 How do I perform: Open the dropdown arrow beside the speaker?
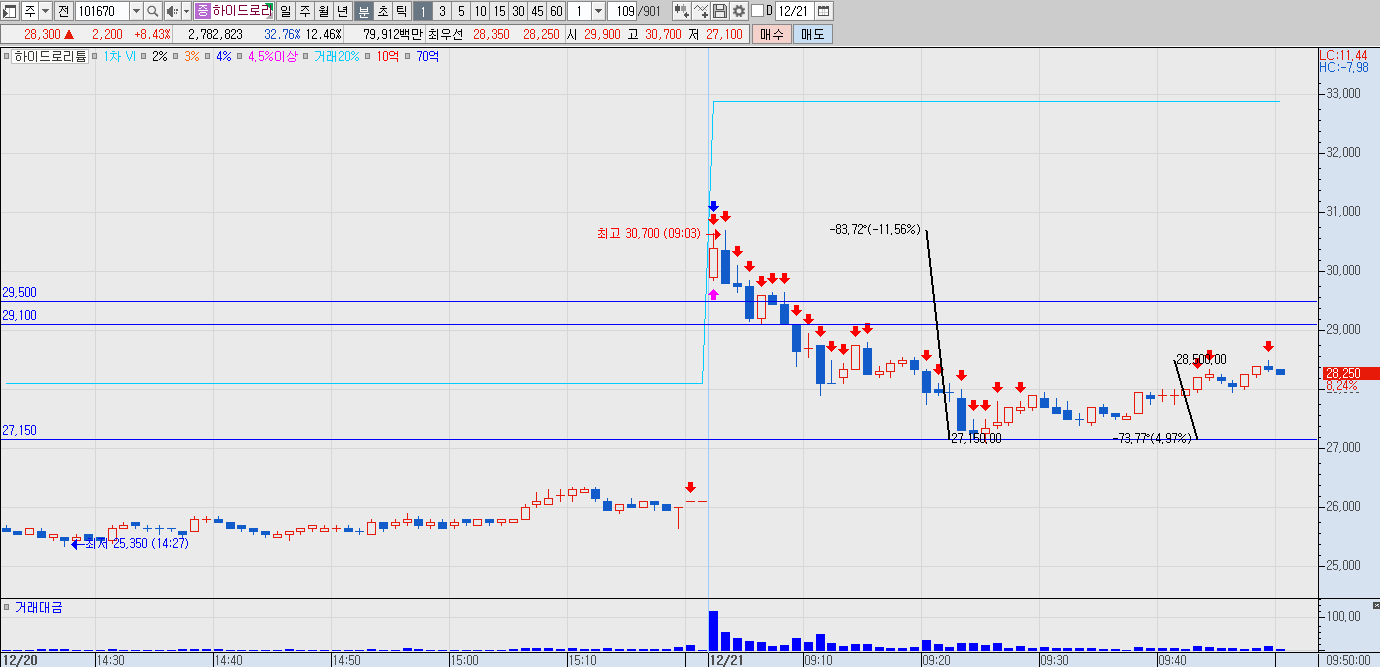(x=187, y=11)
